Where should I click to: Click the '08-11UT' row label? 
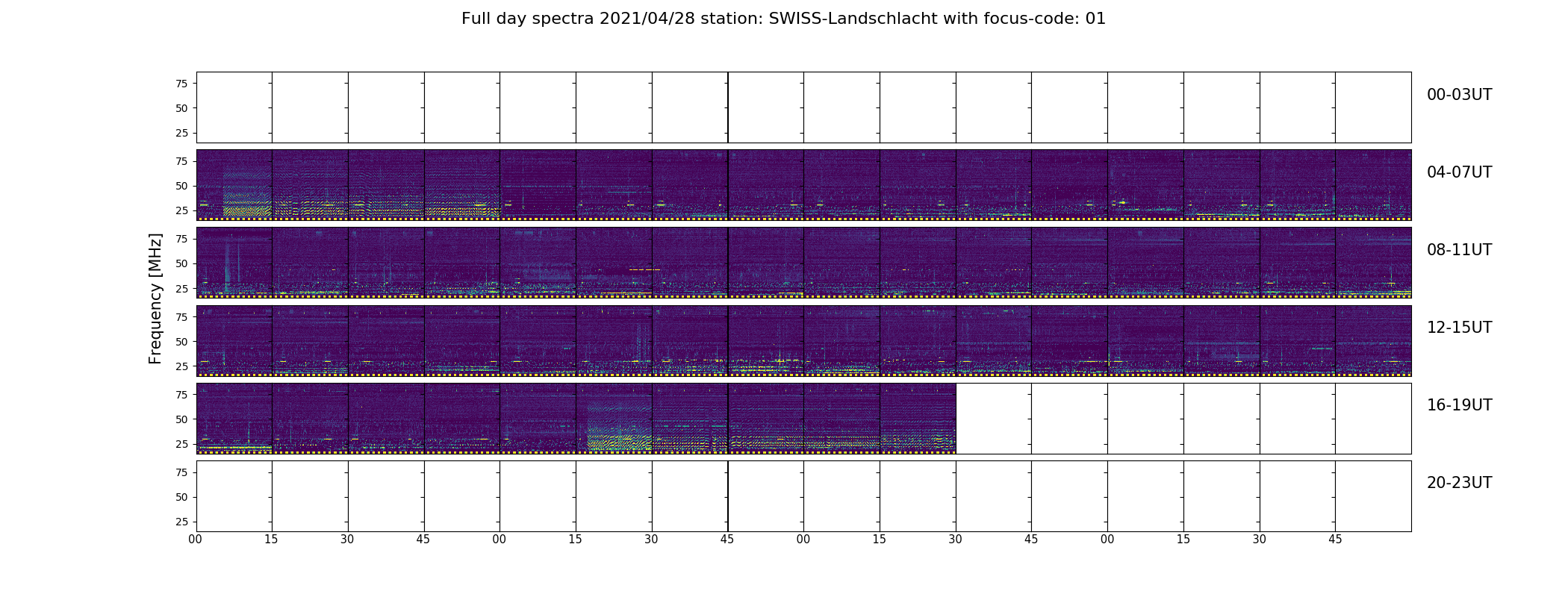click(x=1459, y=250)
